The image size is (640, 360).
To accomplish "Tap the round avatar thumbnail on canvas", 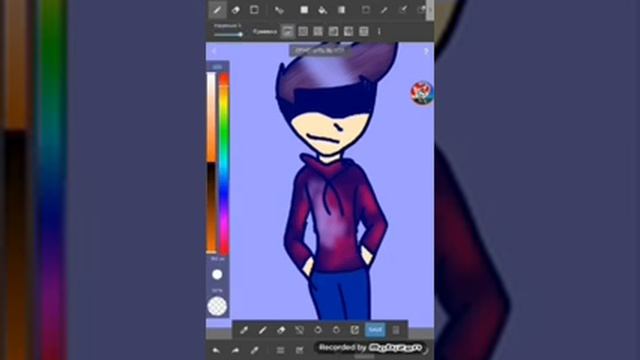I will coord(422,93).
